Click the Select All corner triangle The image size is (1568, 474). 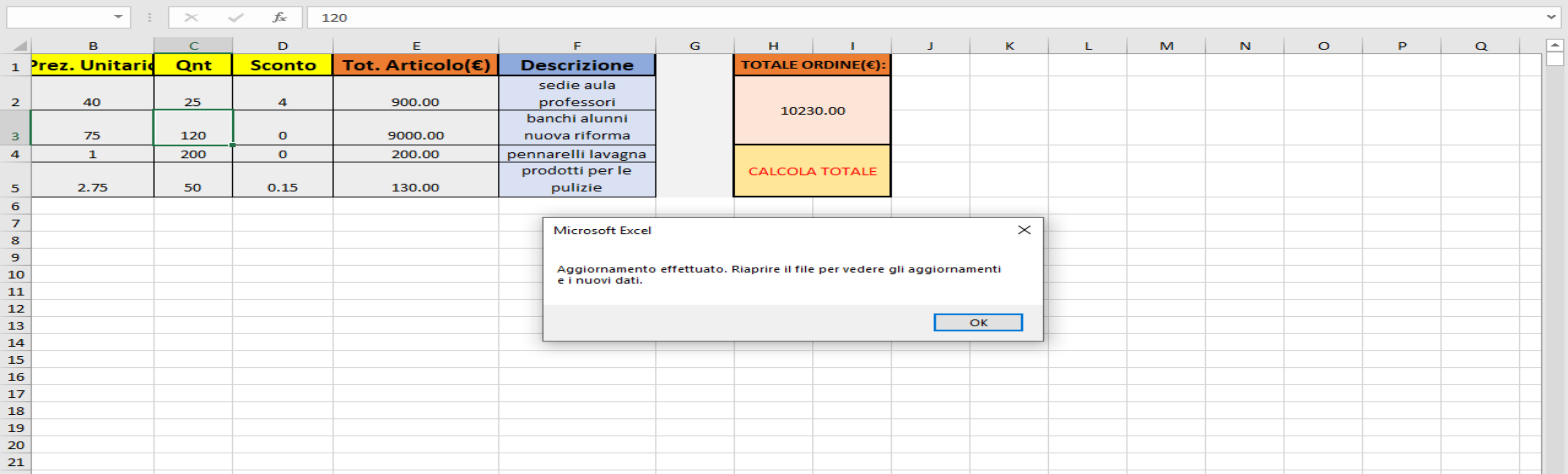[x=20, y=46]
